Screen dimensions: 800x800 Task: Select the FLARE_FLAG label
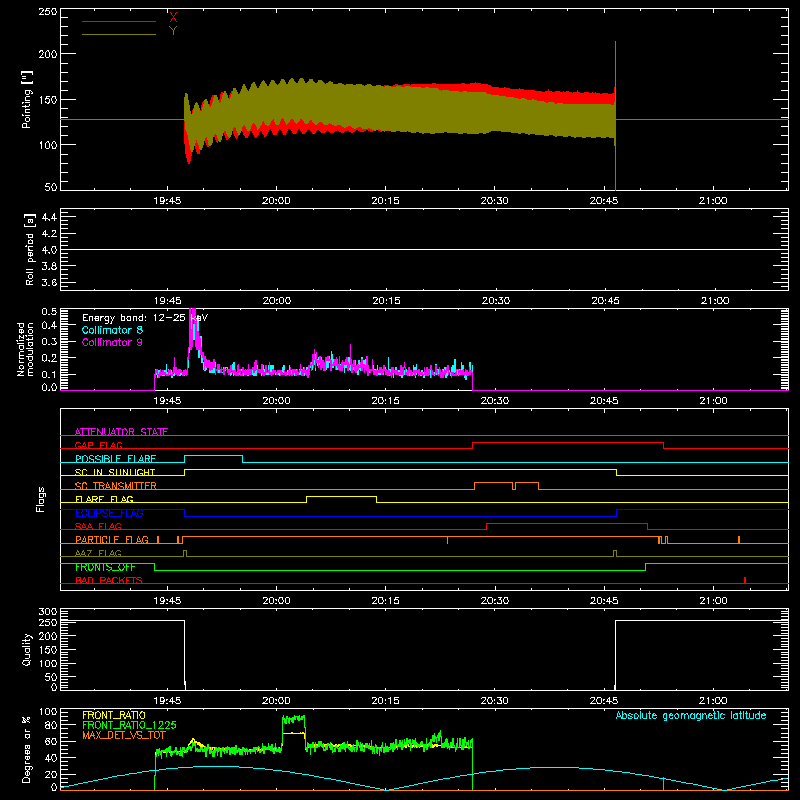[x=104, y=499]
